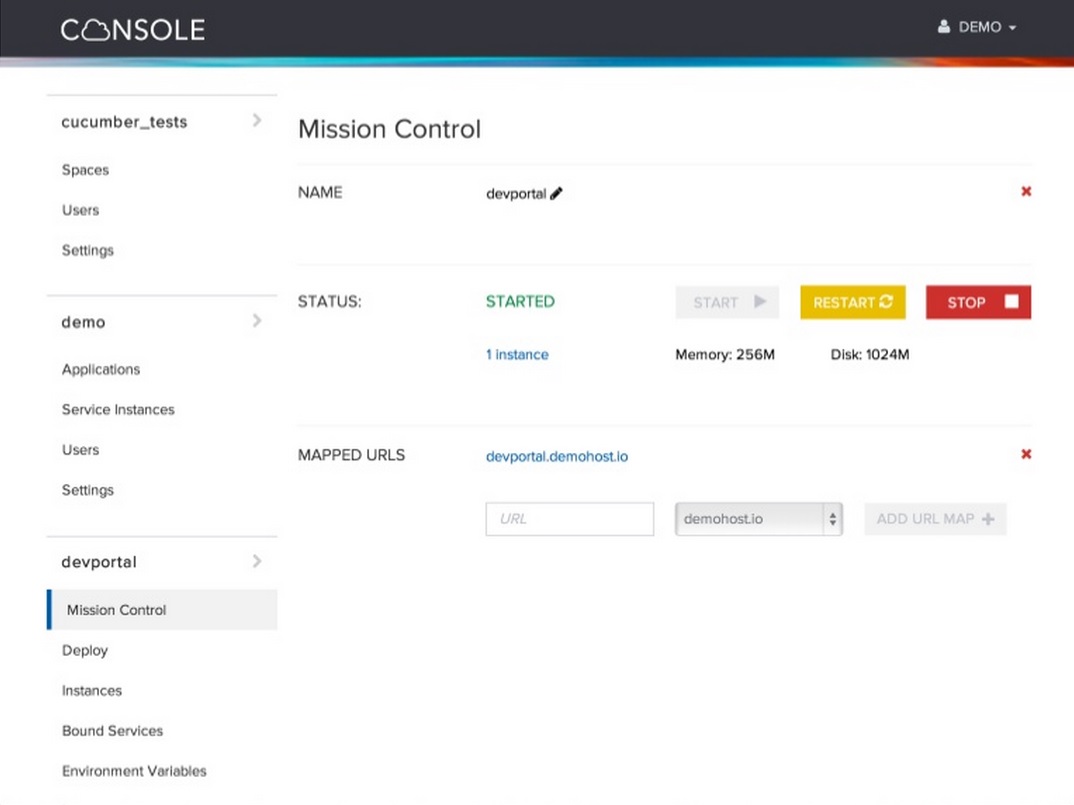Viewport: 1074px width, 805px height.
Task: Click the CONSOLE cloud logo
Action: 133,29
